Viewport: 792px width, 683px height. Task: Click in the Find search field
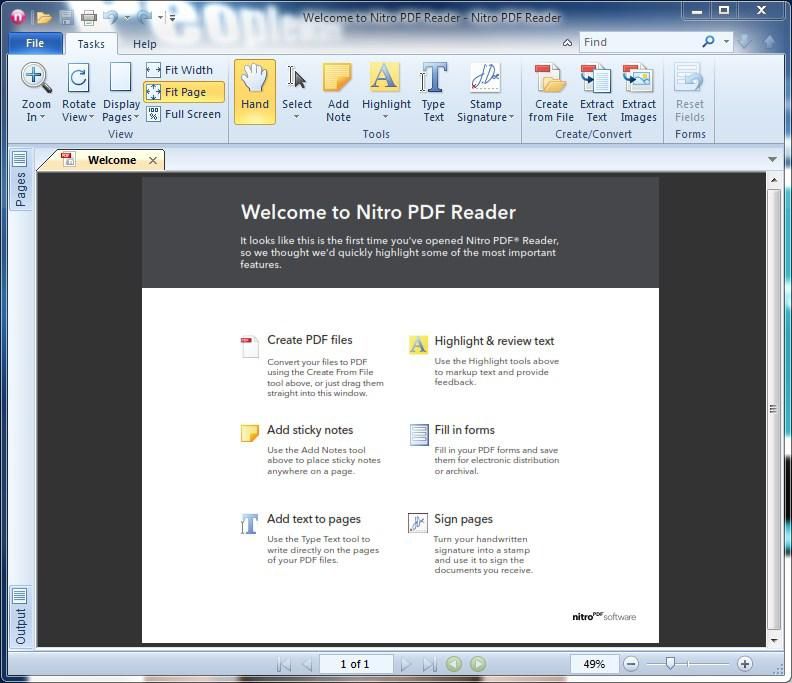pyautogui.click(x=639, y=42)
